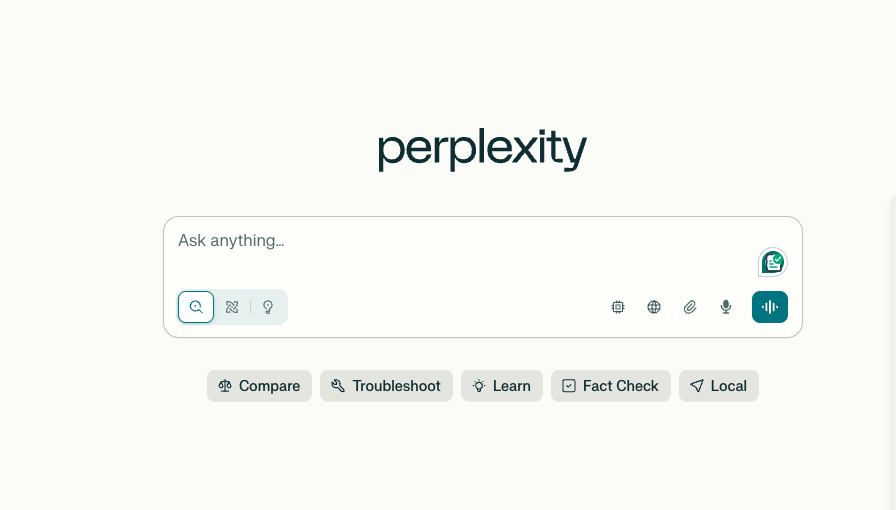896x510 pixels.
Task: Select the Fact Check suggestion chip
Action: pyautogui.click(x=611, y=386)
